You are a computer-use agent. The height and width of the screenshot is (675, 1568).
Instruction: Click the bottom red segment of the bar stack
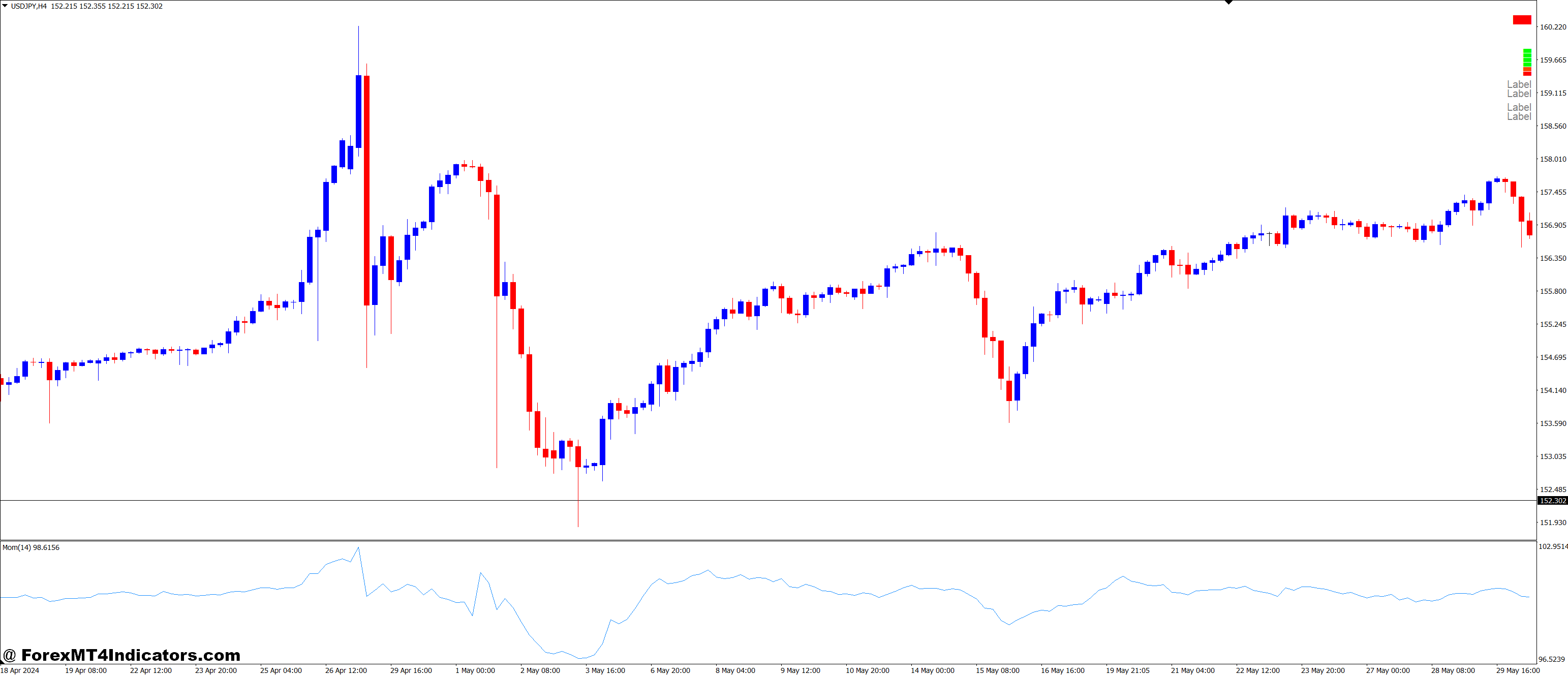tap(1527, 74)
